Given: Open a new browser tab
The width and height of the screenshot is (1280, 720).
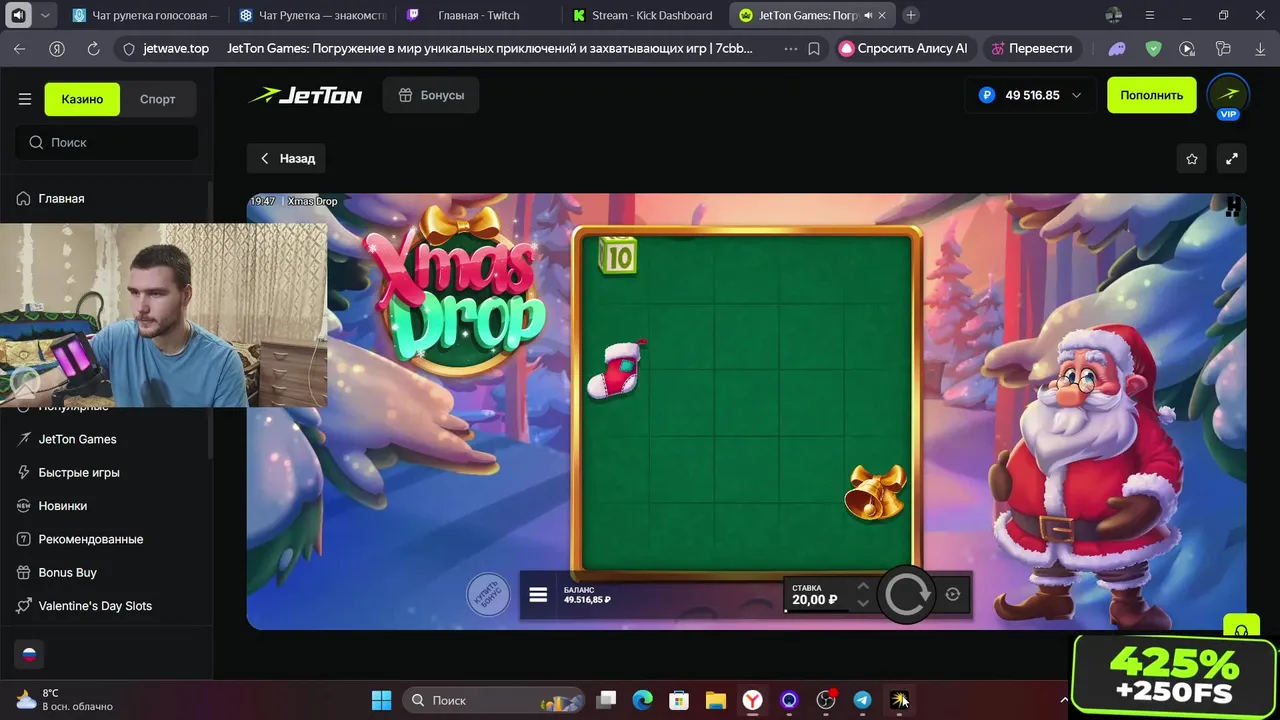Looking at the screenshot, I should tap(911, 15).
